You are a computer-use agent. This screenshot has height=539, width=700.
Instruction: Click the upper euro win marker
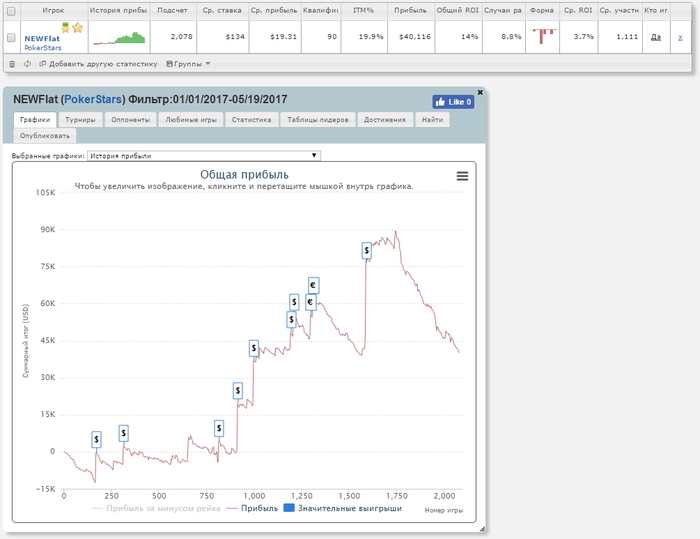pos(313,285)
